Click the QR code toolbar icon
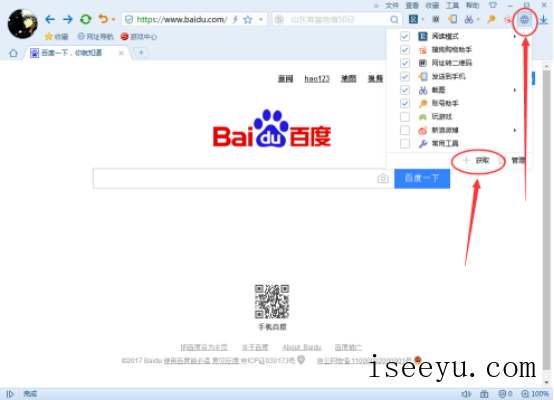554x400 pixels. (x=436, y=19)
